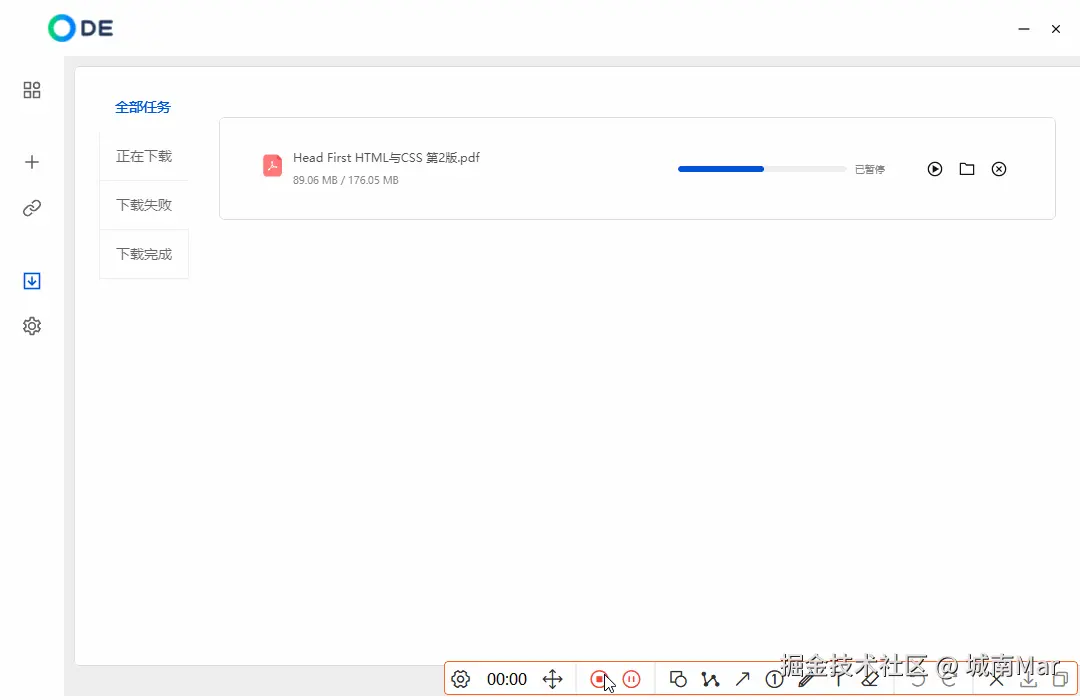
Task: Open download folder for the PDF
Action: point(967,169)
